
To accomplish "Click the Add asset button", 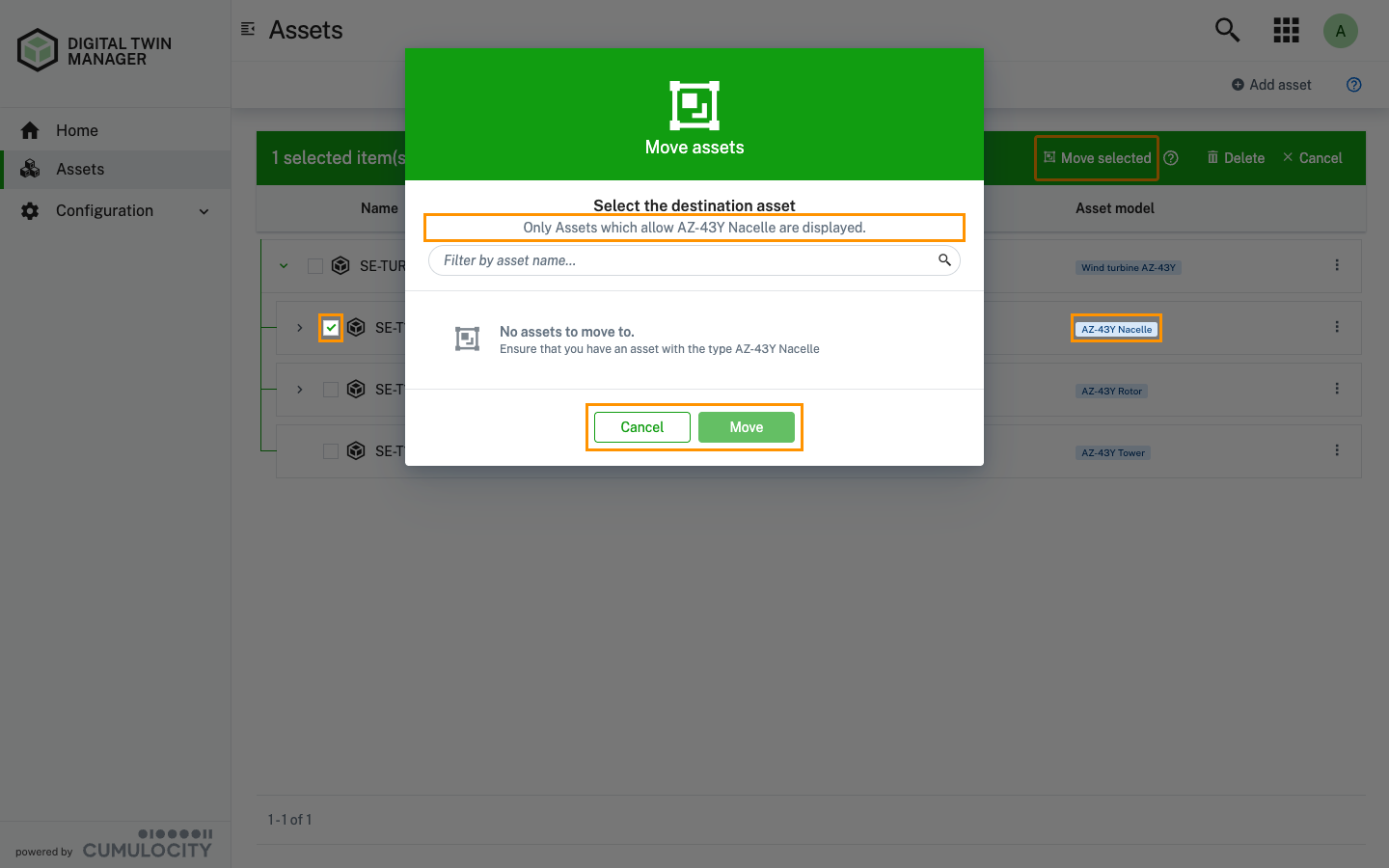I will click(1271, 85).
